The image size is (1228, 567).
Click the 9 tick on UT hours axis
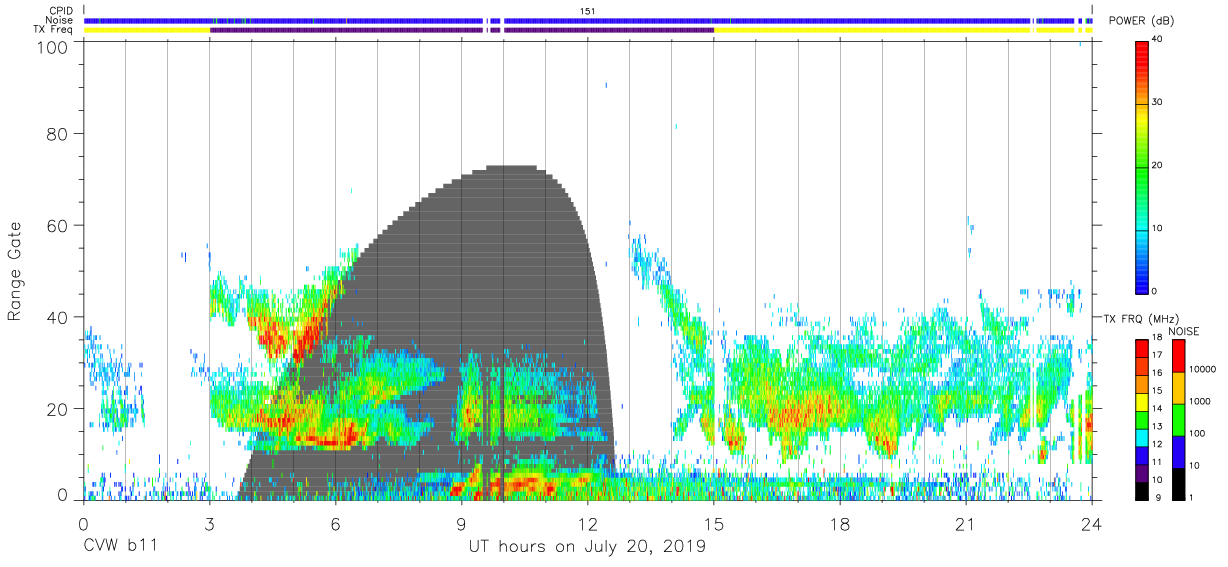click(x=462, y=522)
